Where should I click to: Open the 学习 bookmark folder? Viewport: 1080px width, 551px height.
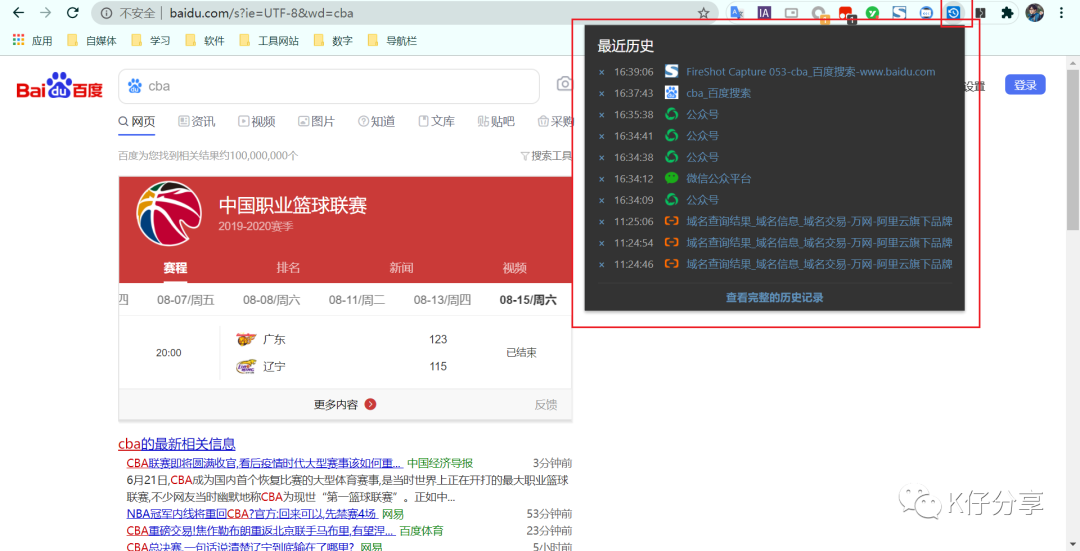(150, 41)
